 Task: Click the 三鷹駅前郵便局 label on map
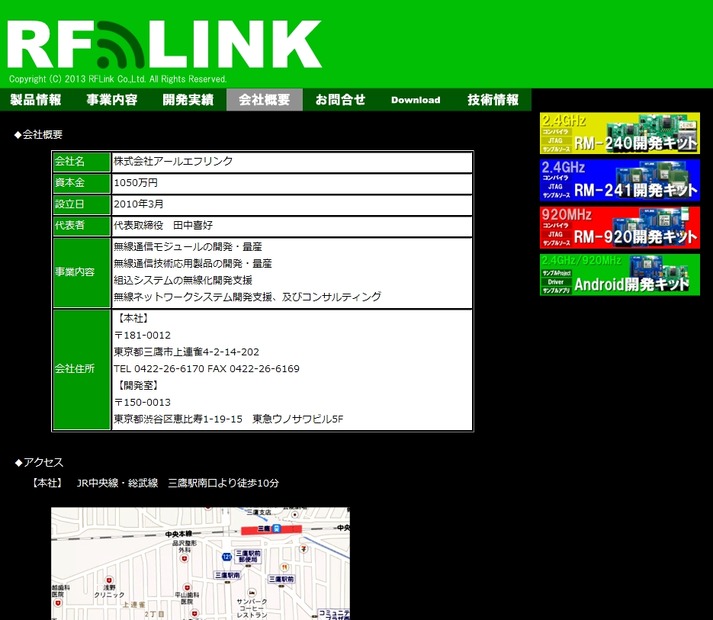tap(247, 556)
